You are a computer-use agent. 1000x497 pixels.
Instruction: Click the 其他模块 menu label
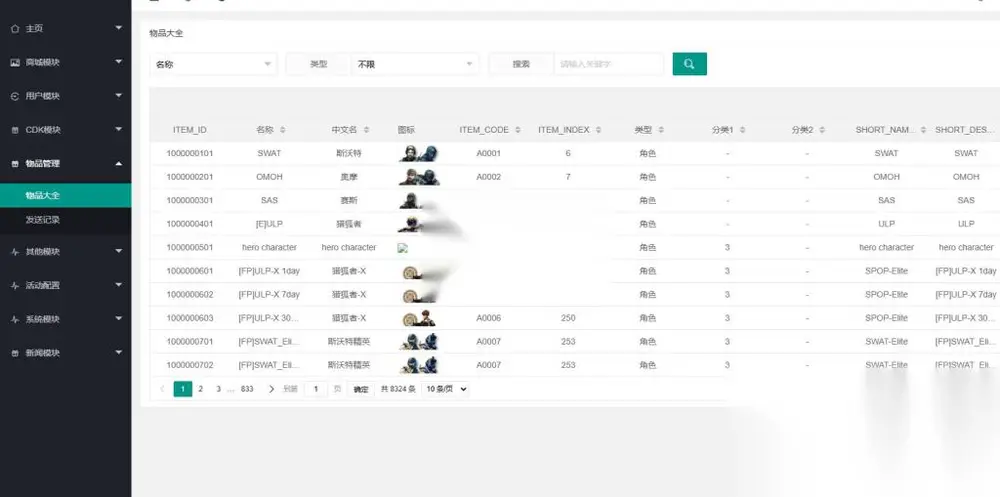tap(43, 252)
